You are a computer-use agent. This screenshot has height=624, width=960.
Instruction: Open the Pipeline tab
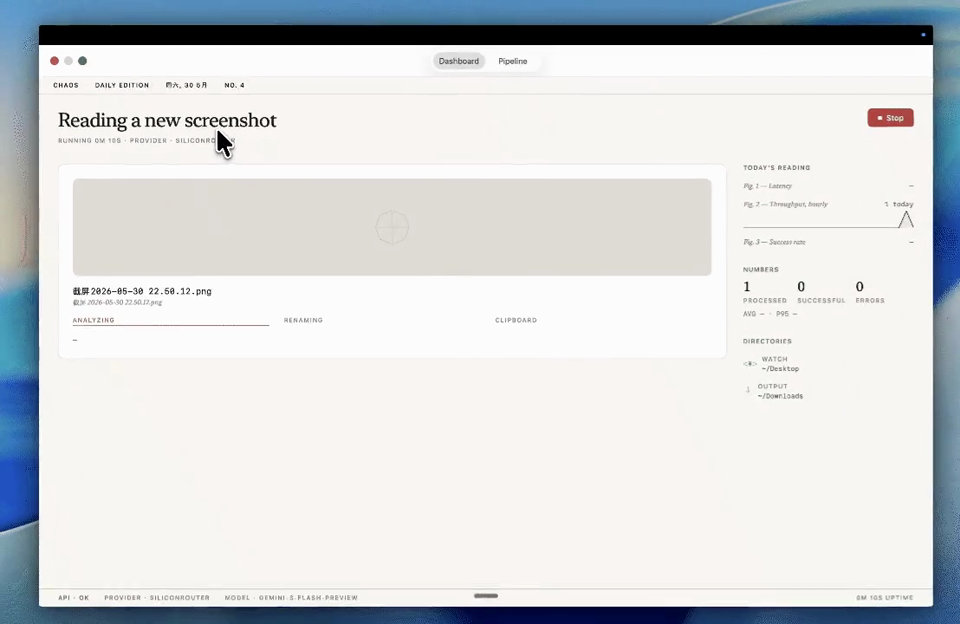512,61
